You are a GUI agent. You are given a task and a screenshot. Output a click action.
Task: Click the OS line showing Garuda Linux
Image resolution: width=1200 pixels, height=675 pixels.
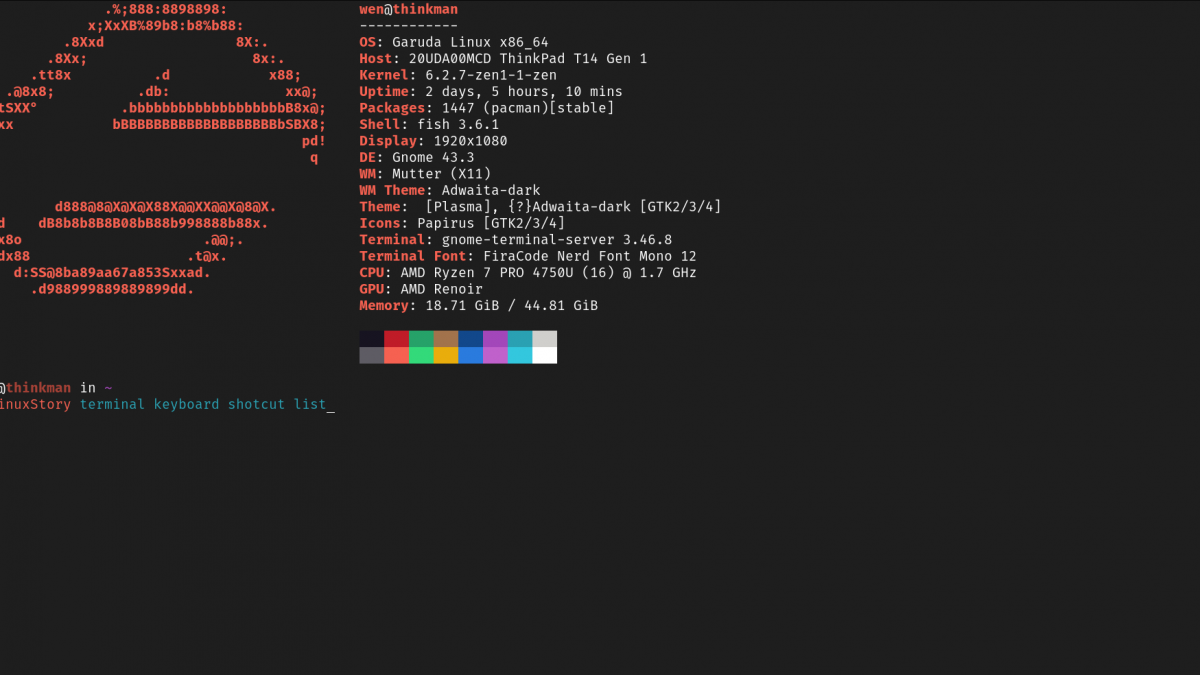[x=454, y=42]
